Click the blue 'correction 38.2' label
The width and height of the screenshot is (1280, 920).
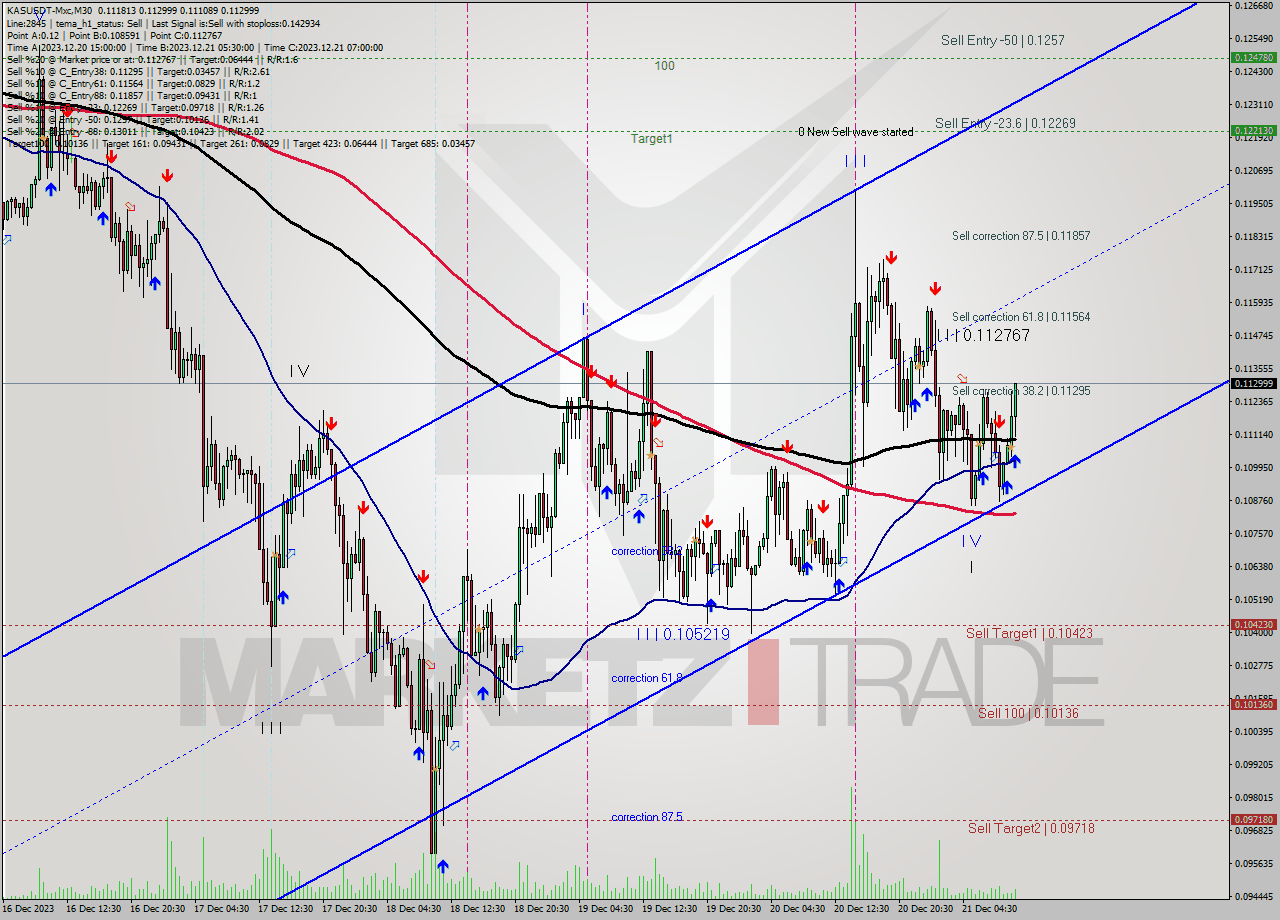tap(647, 551)
